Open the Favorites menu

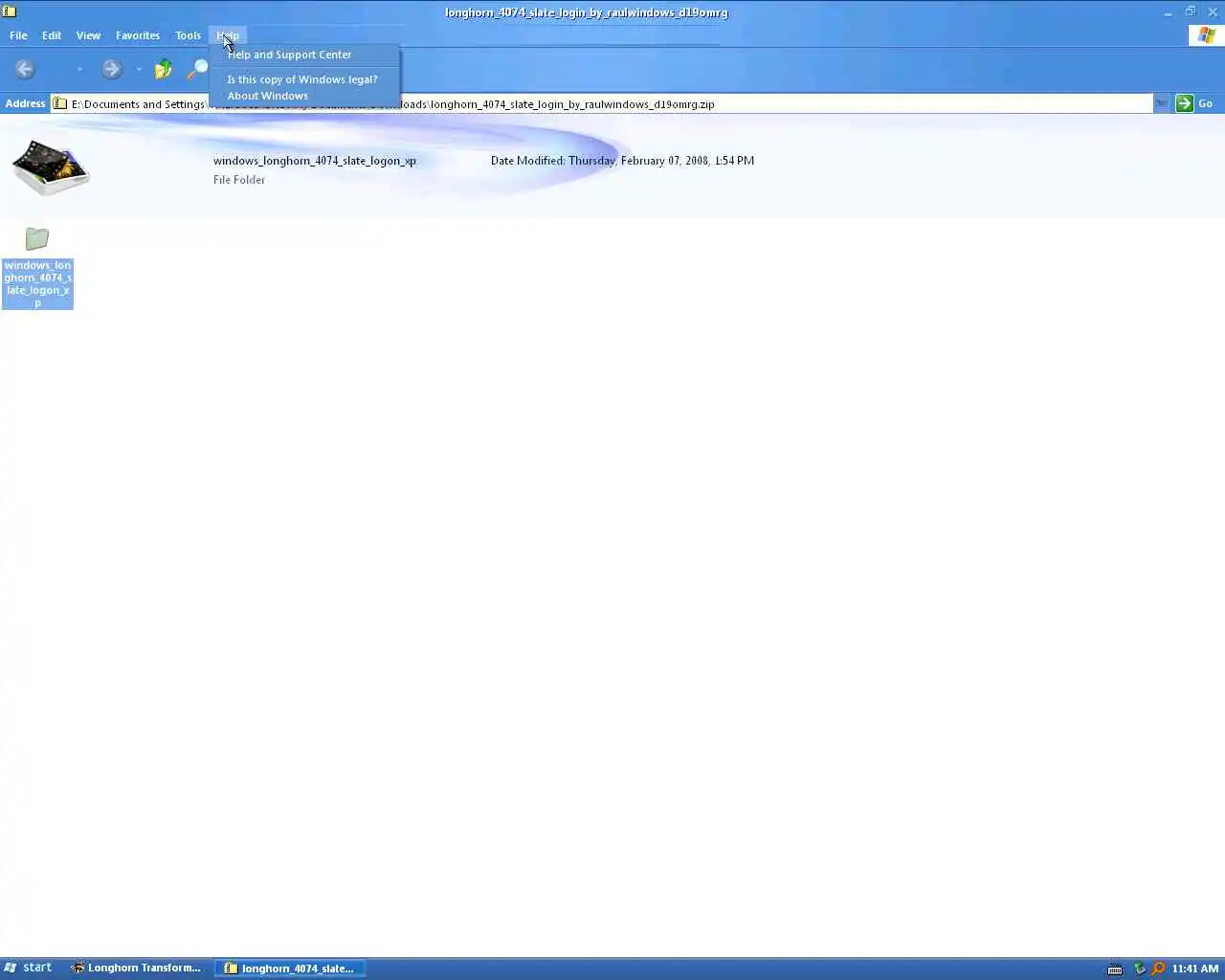coord(138,35)
